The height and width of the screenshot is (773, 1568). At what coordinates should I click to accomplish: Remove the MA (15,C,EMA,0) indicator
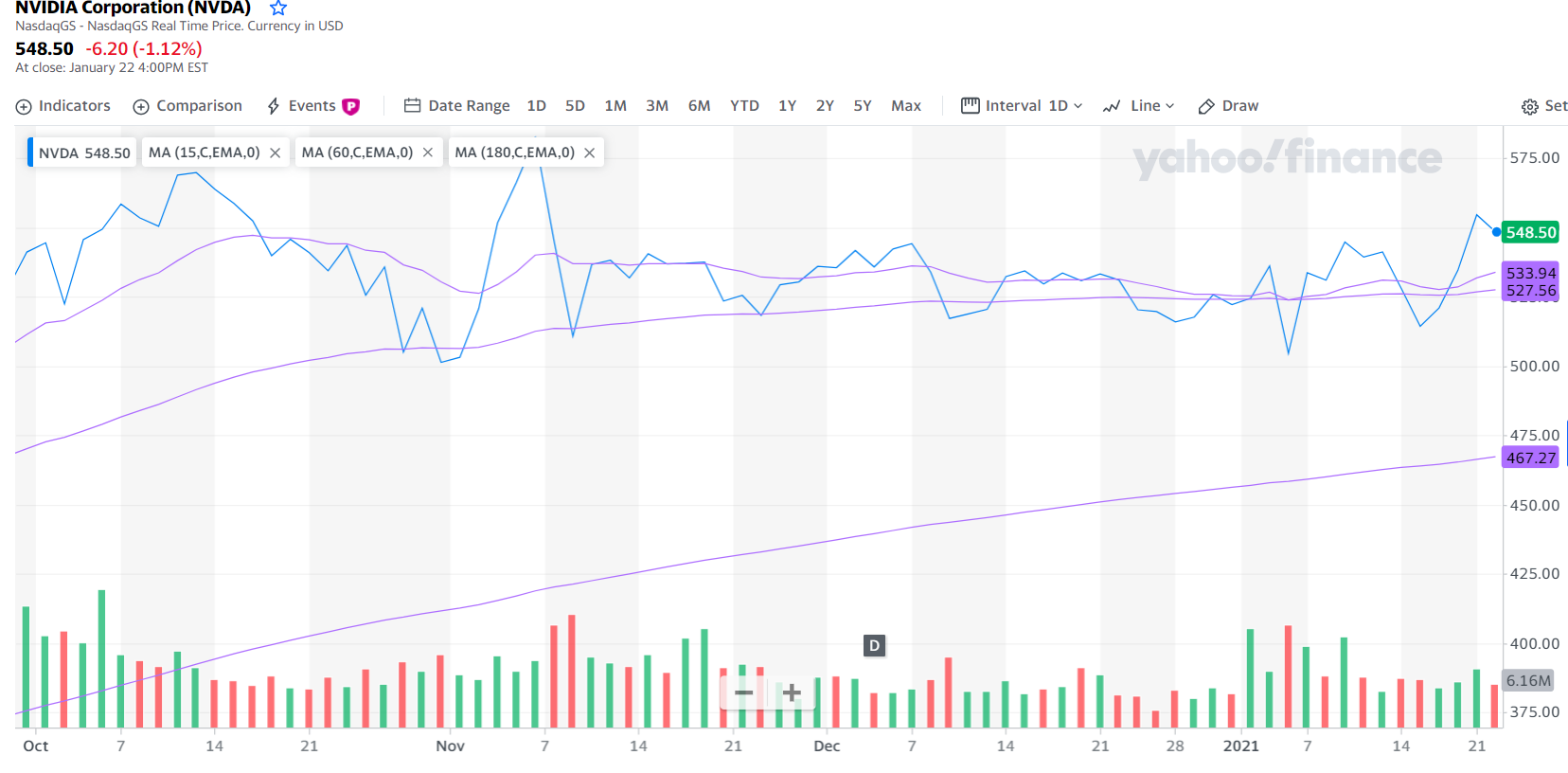[x=276, y=153]
